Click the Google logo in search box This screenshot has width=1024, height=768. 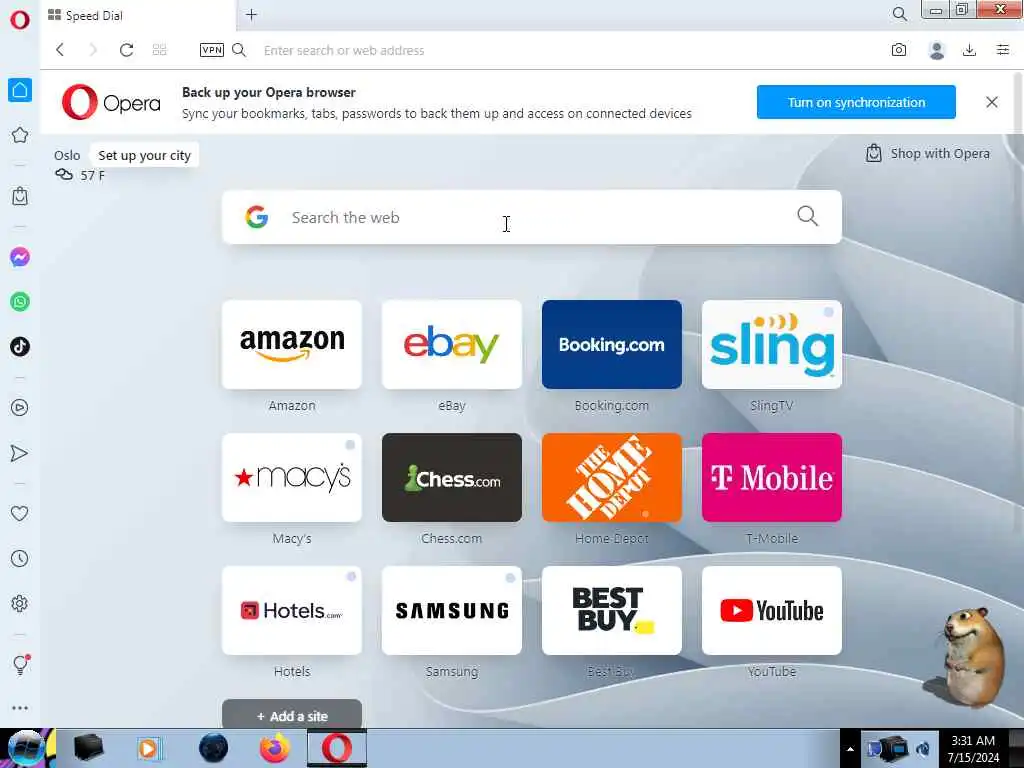coord(257,217)
